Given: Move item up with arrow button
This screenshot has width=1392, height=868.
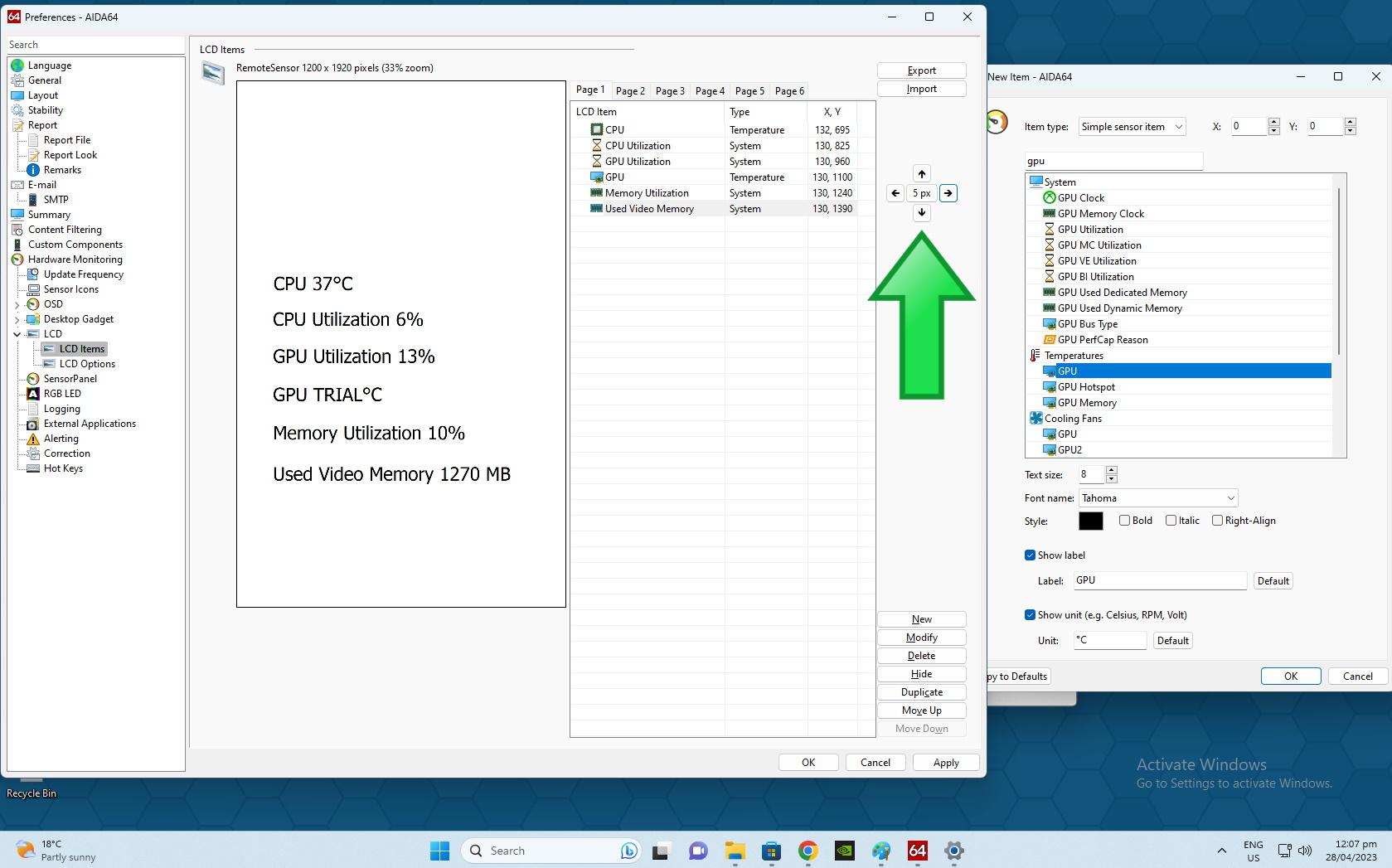Looking at the screenshot, I should pos(922,174).
